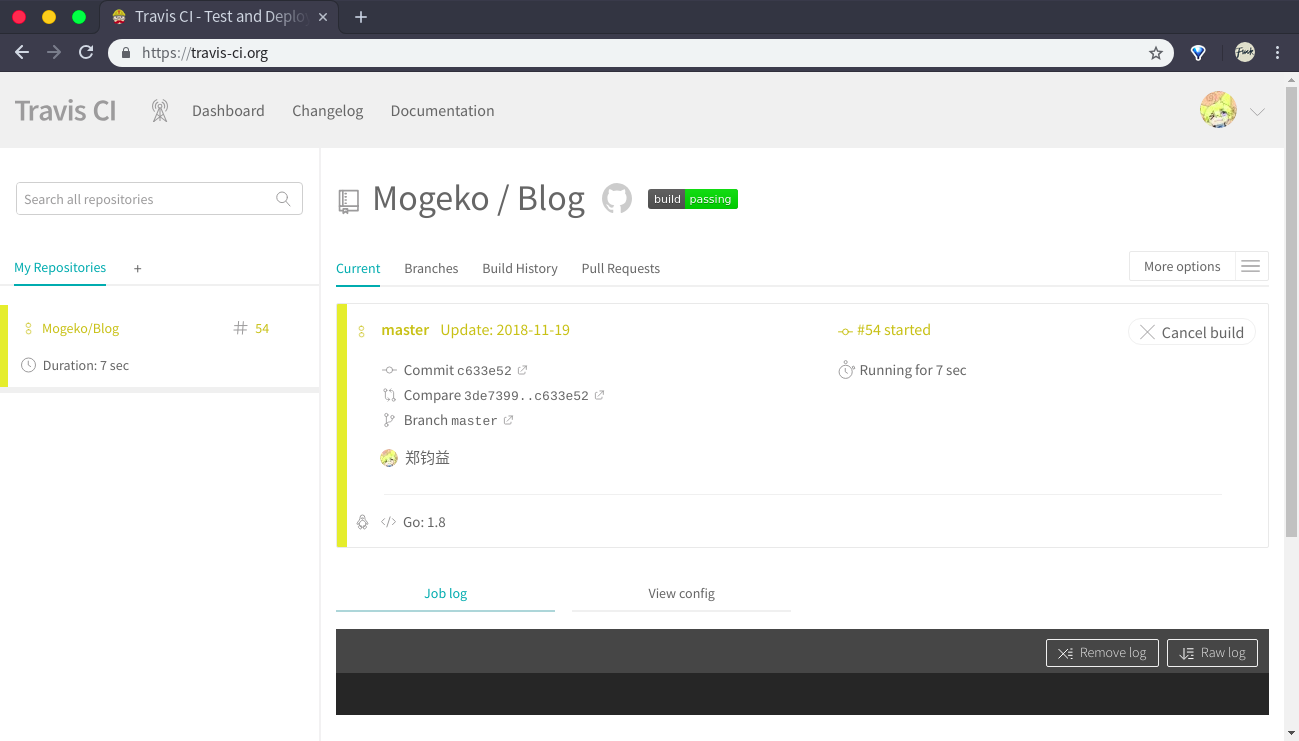Open external link icon next to compare 3de7399..c633e52
The width and height of the screenshot is (1299, 741).
pyautogui.click(x=599, y=395)
